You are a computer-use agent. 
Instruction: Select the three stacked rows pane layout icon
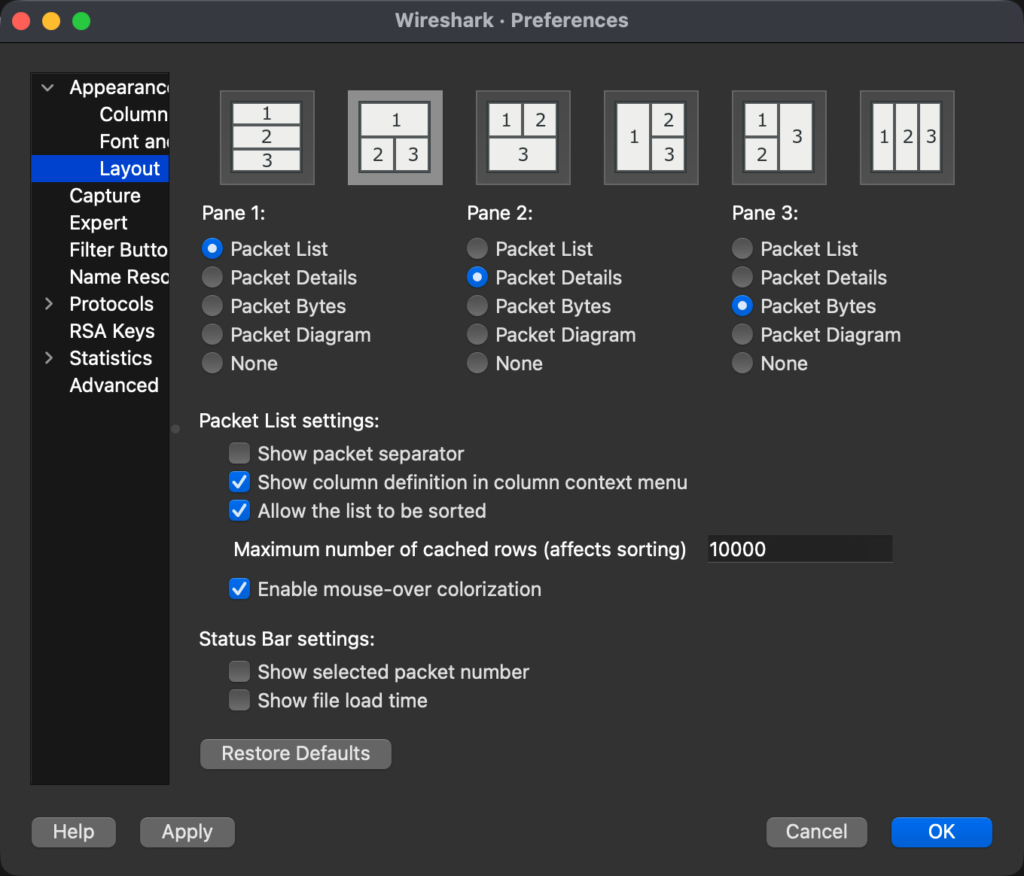point(267,138)
